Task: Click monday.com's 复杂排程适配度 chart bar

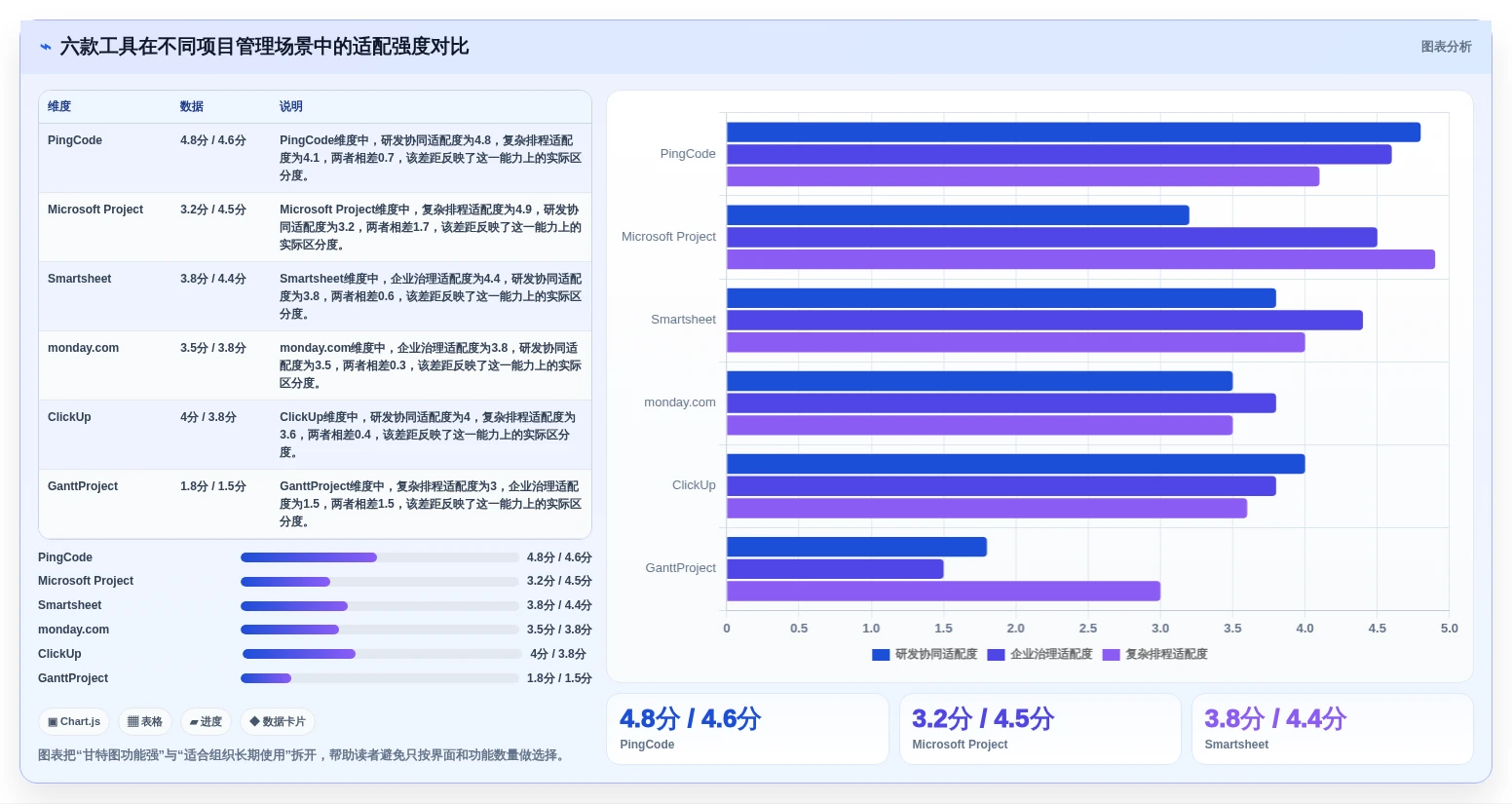Action: pyautogui.click(x=979, y=426)
